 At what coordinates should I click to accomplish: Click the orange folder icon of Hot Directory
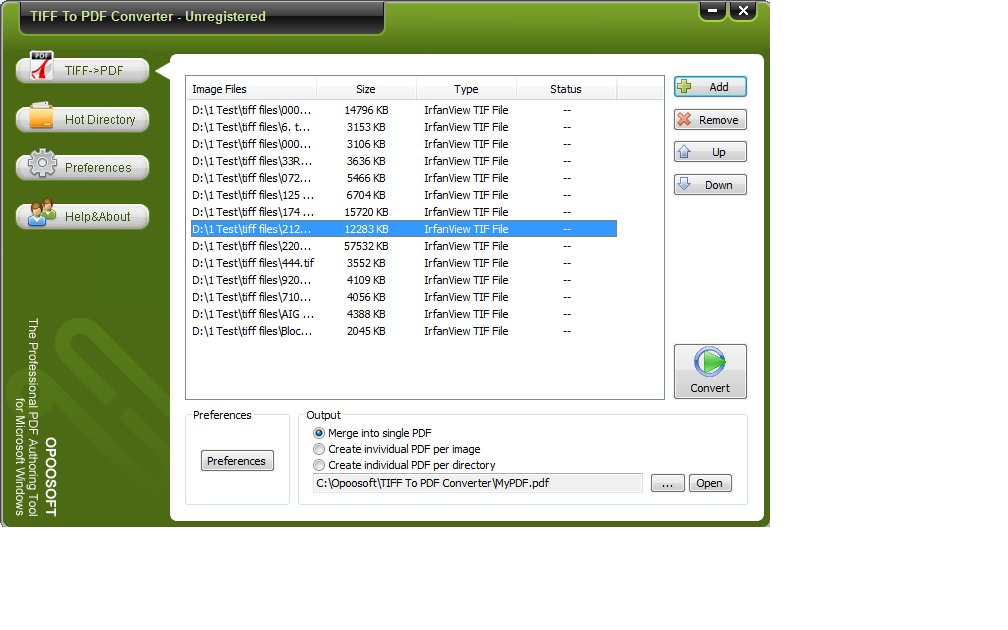[41, 116]
